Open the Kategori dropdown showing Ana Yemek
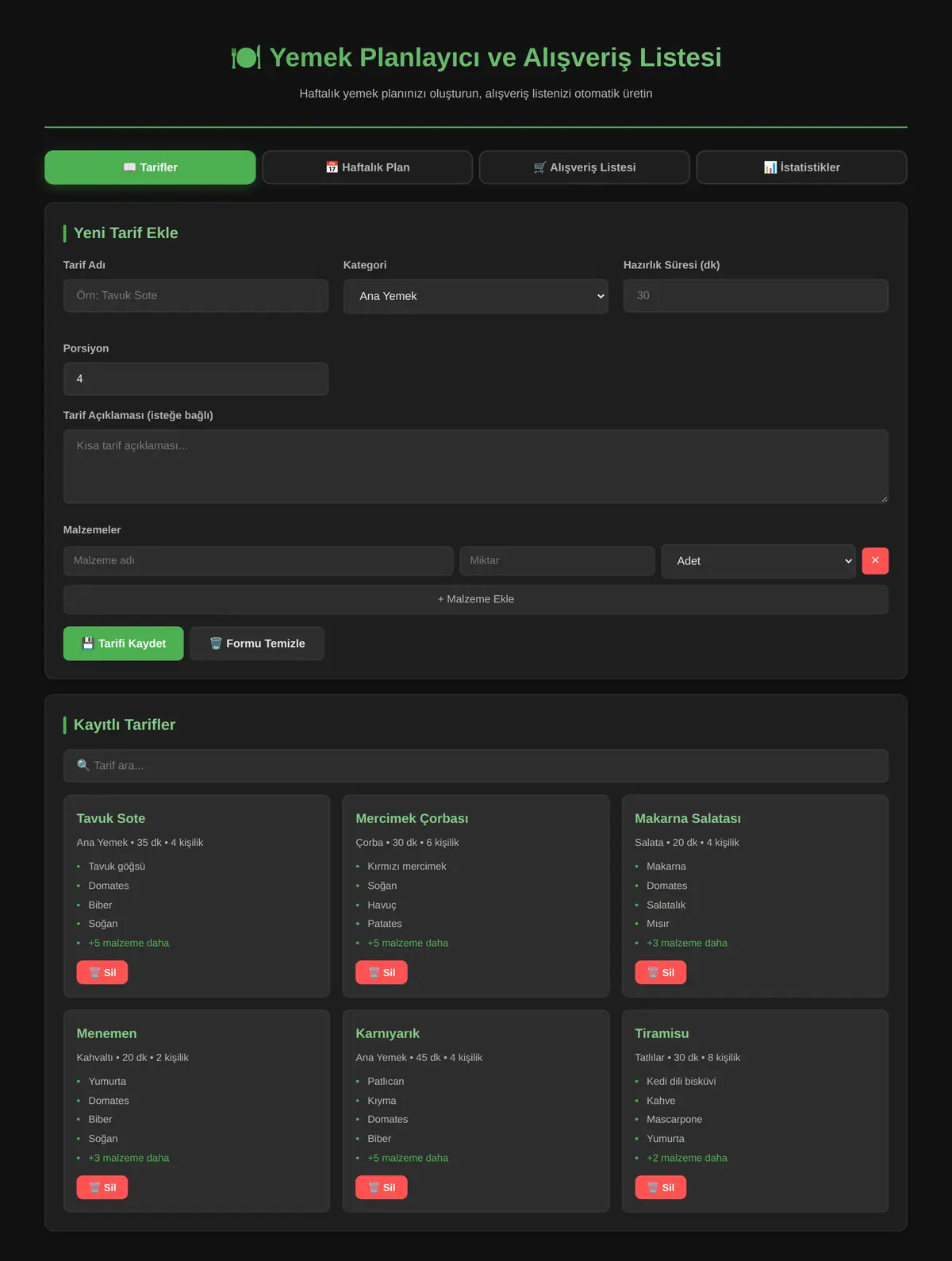Image resolution: width=952 pixels, height=1261 pixels. click(476, 296)
